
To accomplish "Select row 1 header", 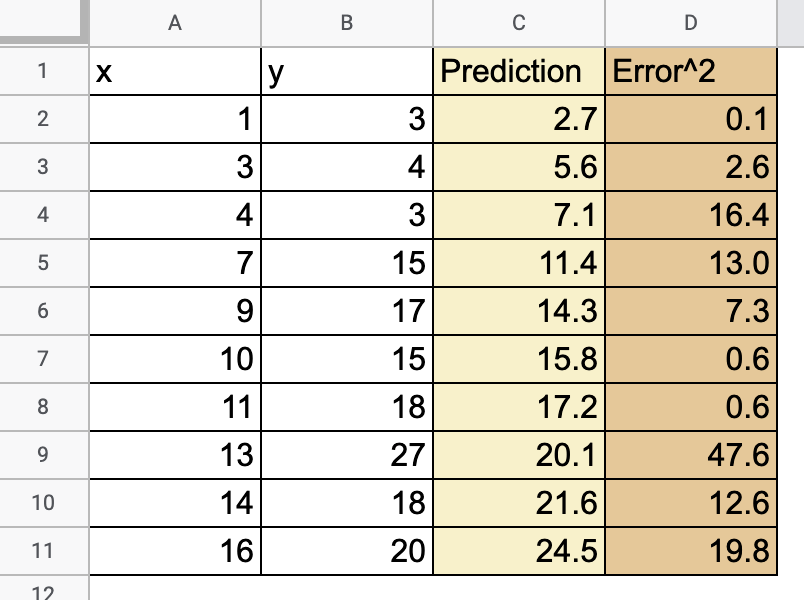I will (x=45, y=71).
